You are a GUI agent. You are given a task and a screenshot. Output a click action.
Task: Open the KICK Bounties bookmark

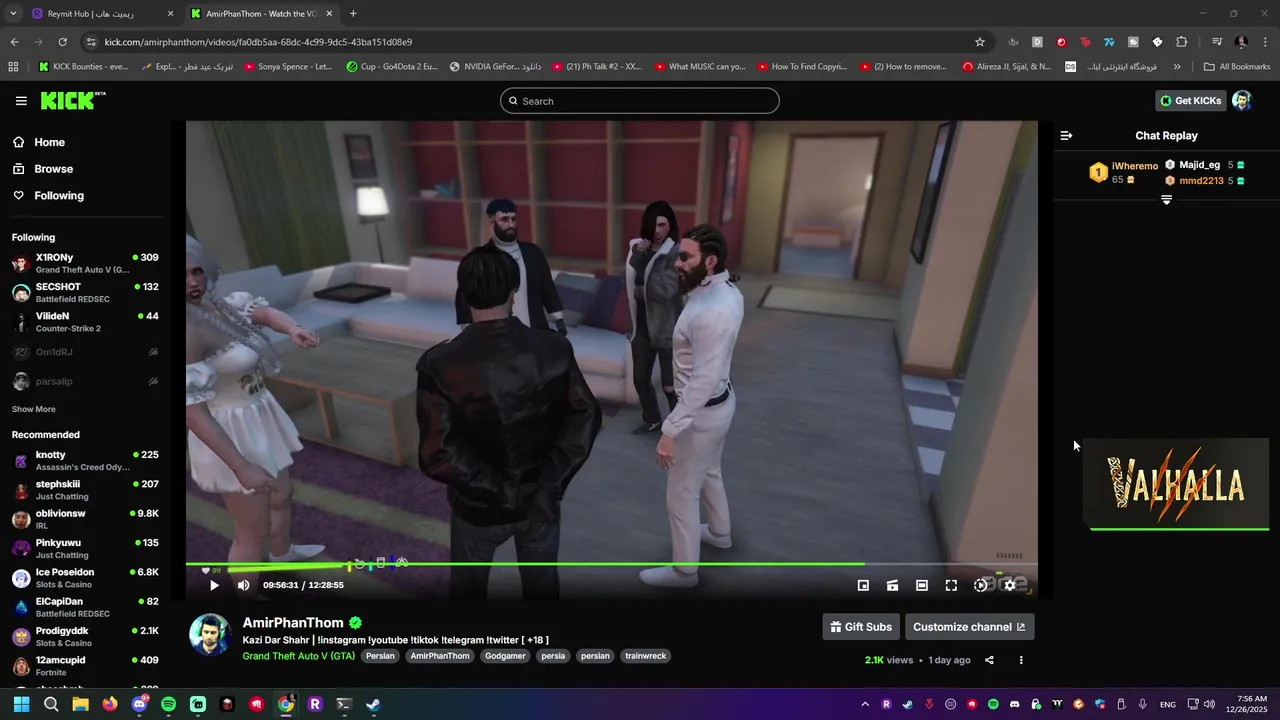tap(84, 67)
